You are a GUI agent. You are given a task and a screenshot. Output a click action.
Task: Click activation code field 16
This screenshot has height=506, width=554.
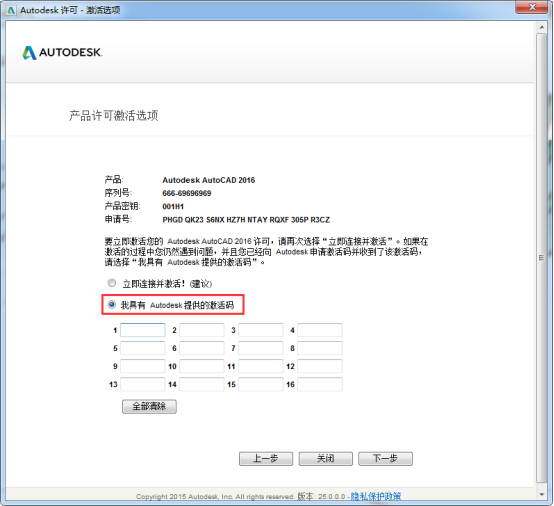[320, 384]
